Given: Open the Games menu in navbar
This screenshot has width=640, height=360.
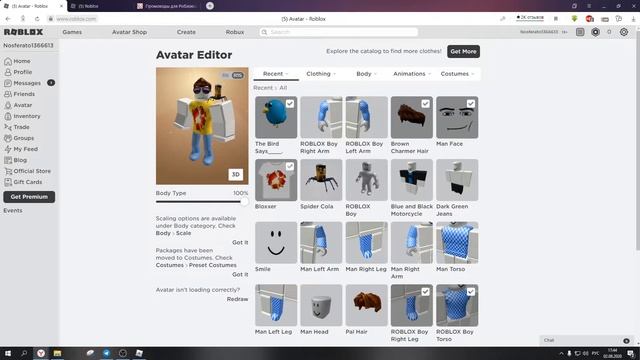Looking at the screenshot, I should pos(72,32).
